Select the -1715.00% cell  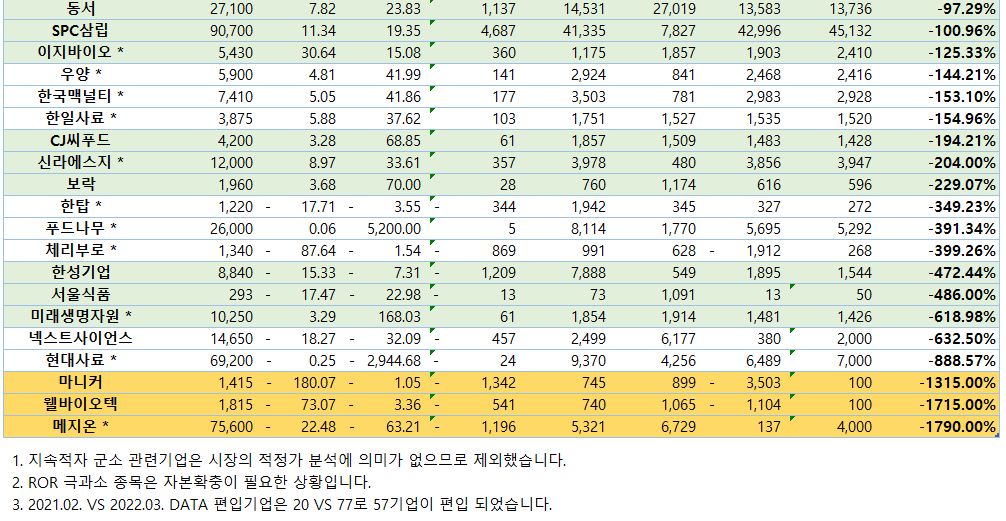958,404
